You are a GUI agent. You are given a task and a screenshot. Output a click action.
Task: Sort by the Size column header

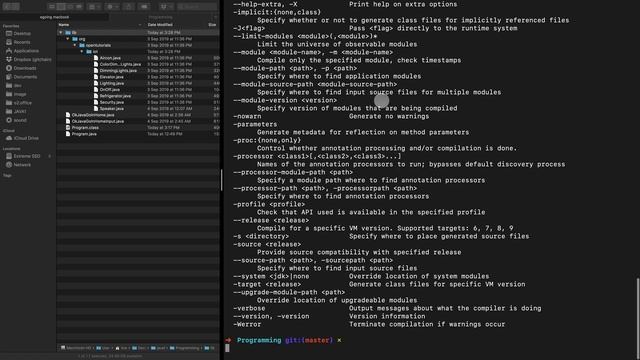[213, 25]
